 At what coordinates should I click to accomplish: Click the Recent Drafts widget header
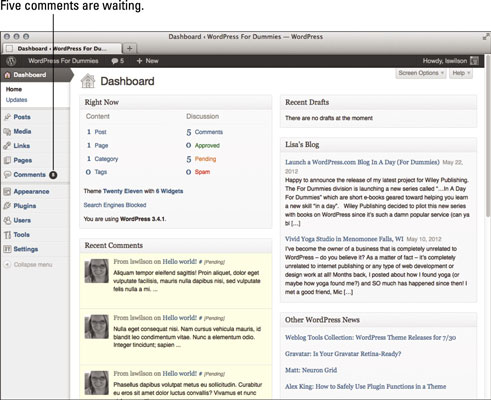pyautogui.click(x=379, y=102)
